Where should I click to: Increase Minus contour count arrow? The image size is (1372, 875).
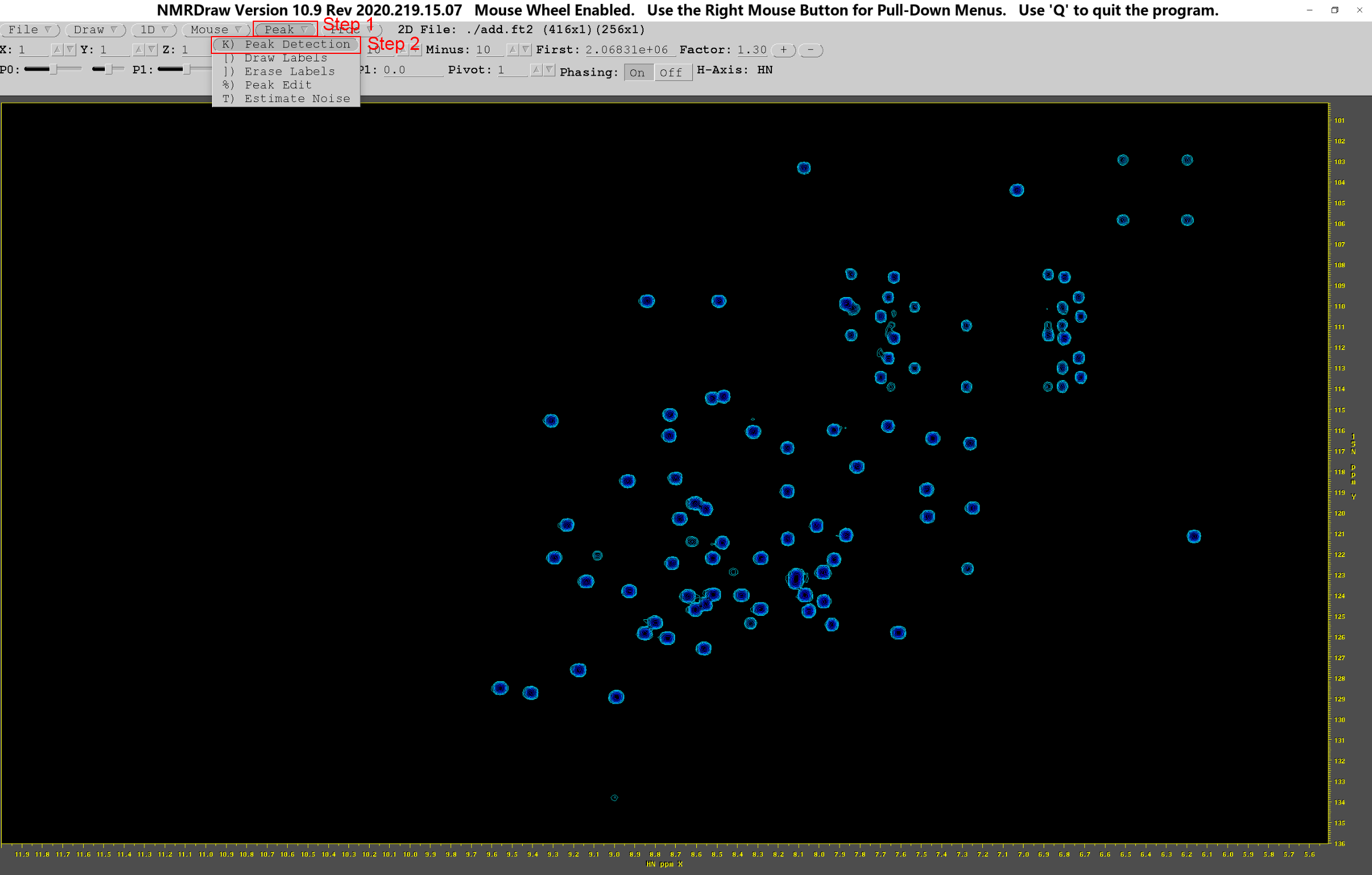(x=513, y=50)
